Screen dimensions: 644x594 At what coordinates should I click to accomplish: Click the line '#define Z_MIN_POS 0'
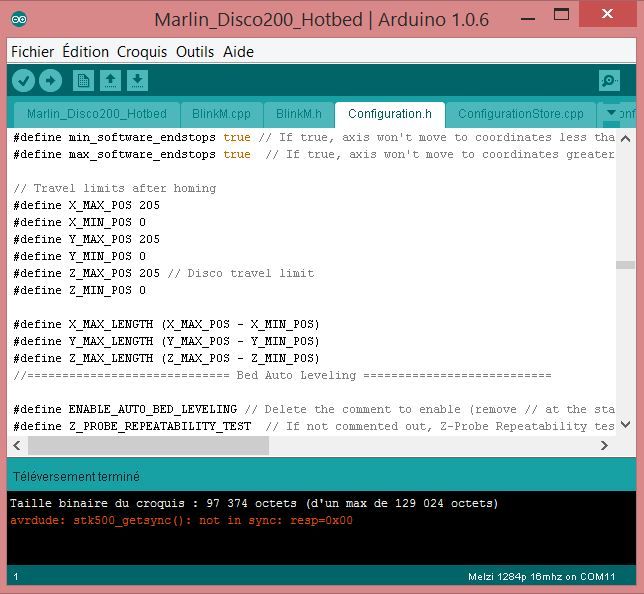(79, 290)
